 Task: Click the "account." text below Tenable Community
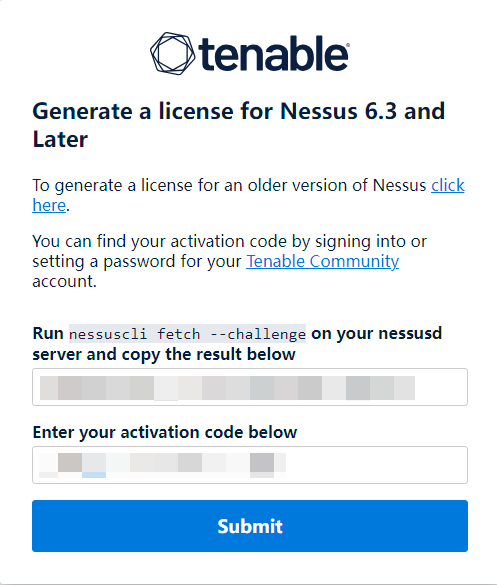pyautogui.click(x=65, y=281)
